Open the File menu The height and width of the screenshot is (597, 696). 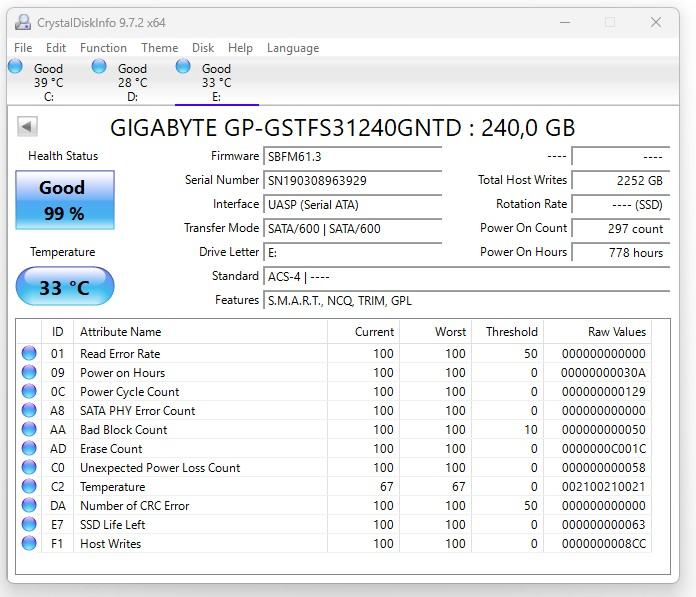tap(23, 47)
